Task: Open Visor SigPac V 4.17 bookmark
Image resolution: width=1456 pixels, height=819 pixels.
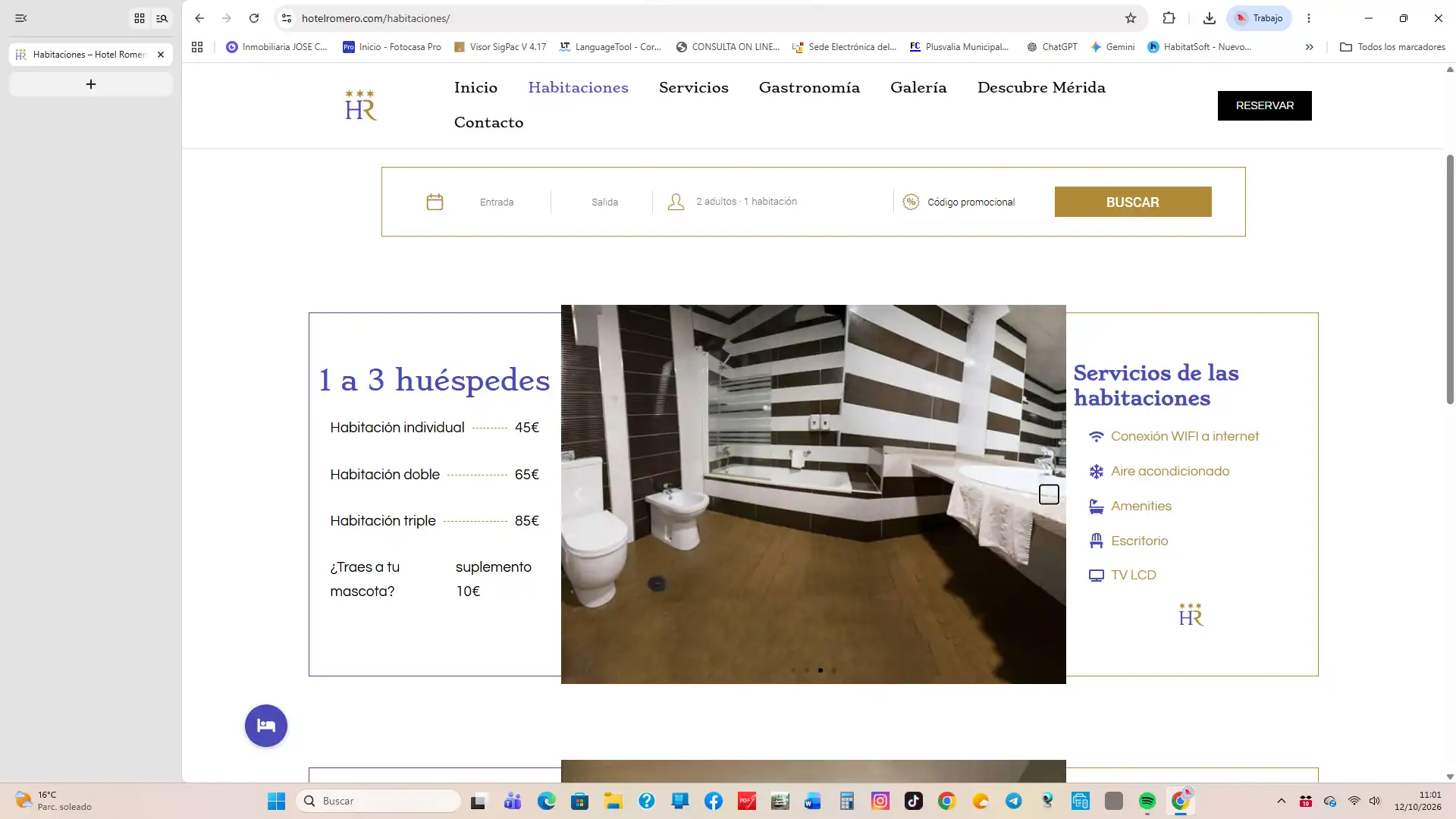Action: pos(500,47)
